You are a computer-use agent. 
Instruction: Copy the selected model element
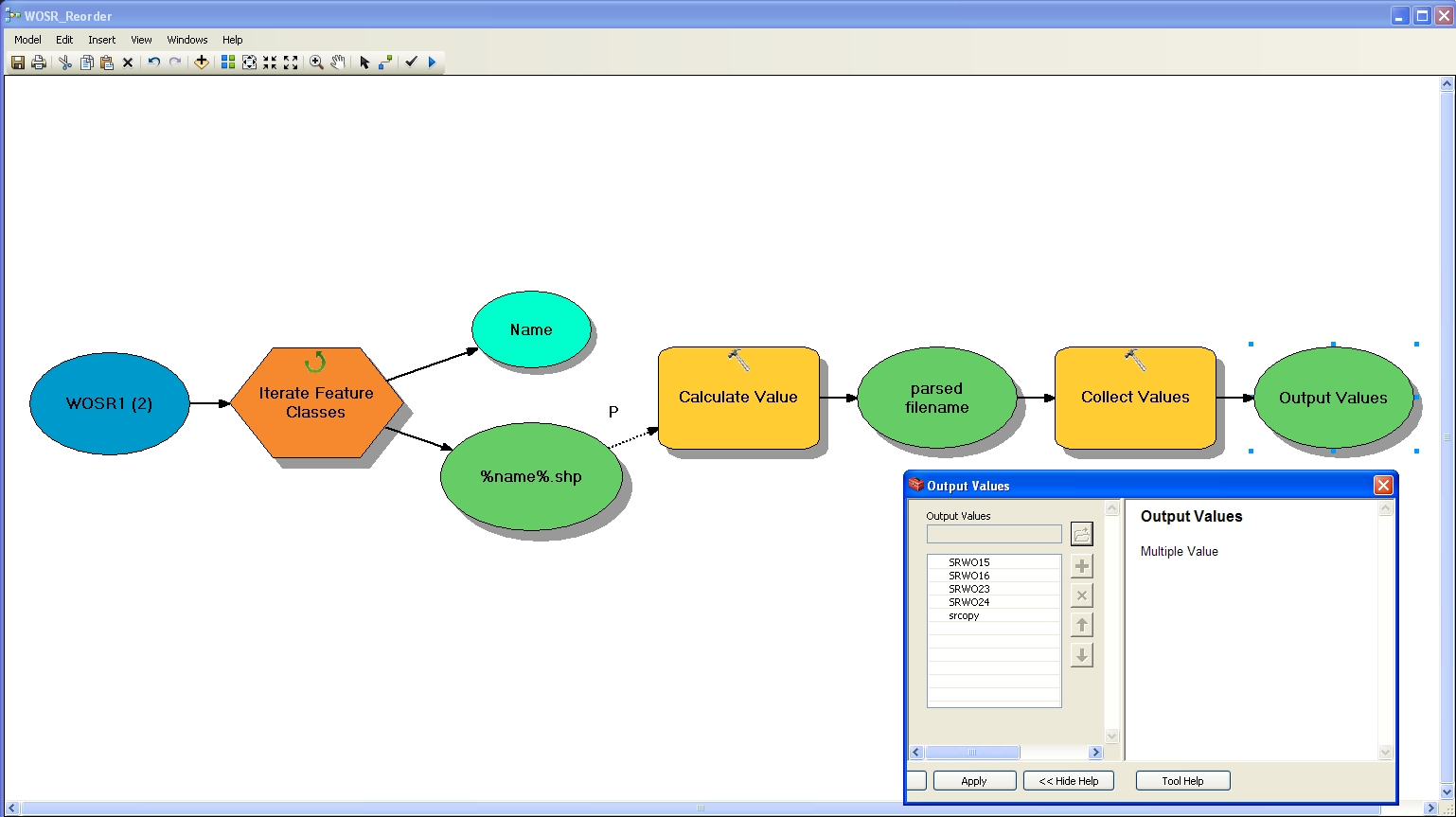point(86,62)
